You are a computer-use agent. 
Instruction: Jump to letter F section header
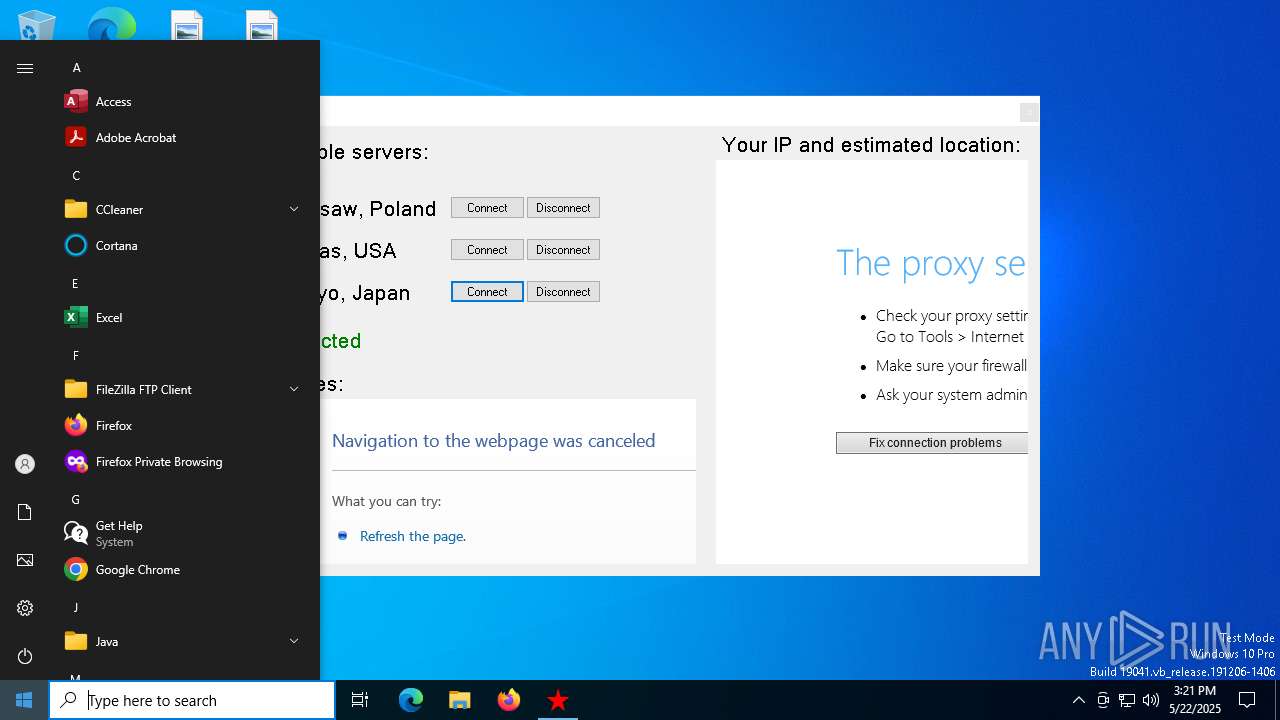tap(76, 356)
